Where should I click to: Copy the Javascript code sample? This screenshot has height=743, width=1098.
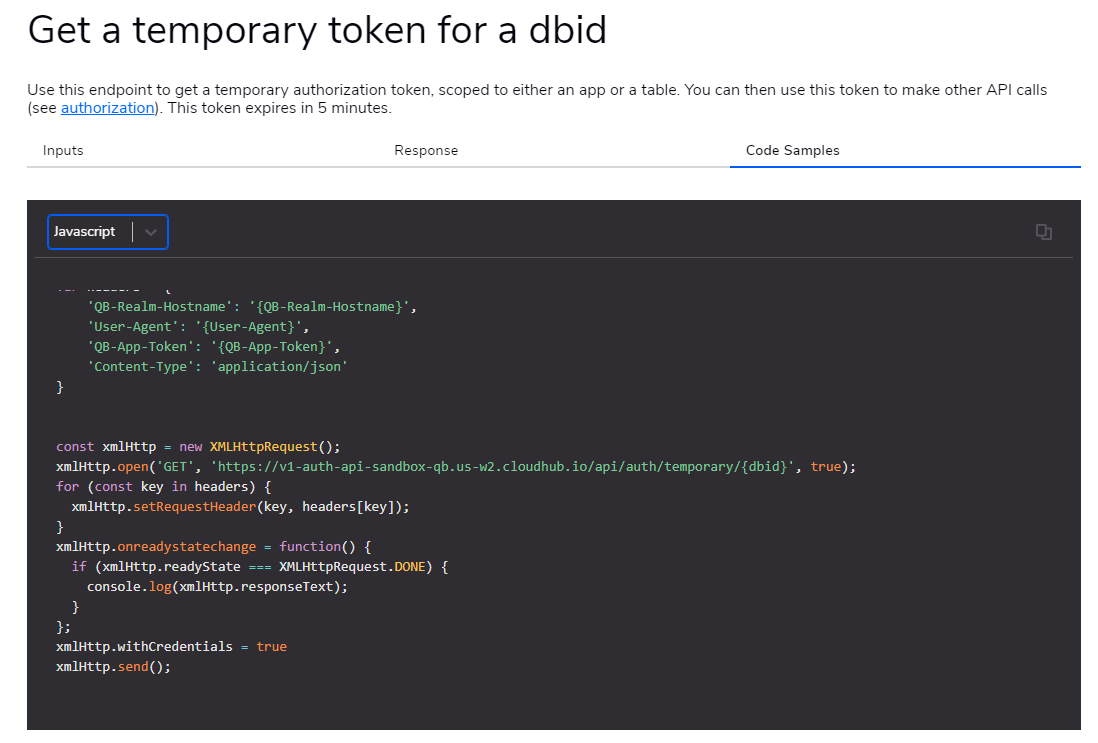1044,231
